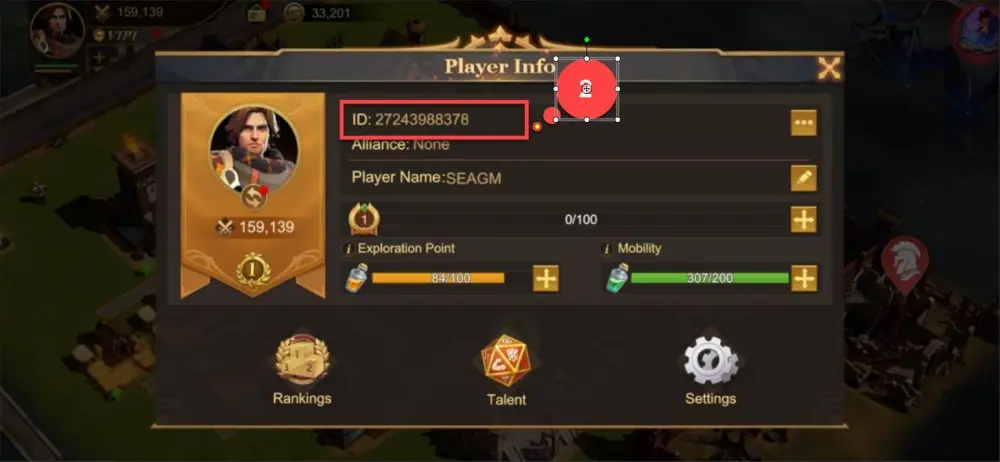Add VIP experience with plus button
Image resolution: width=1000 pixels, height=462 pixels.
804,220
